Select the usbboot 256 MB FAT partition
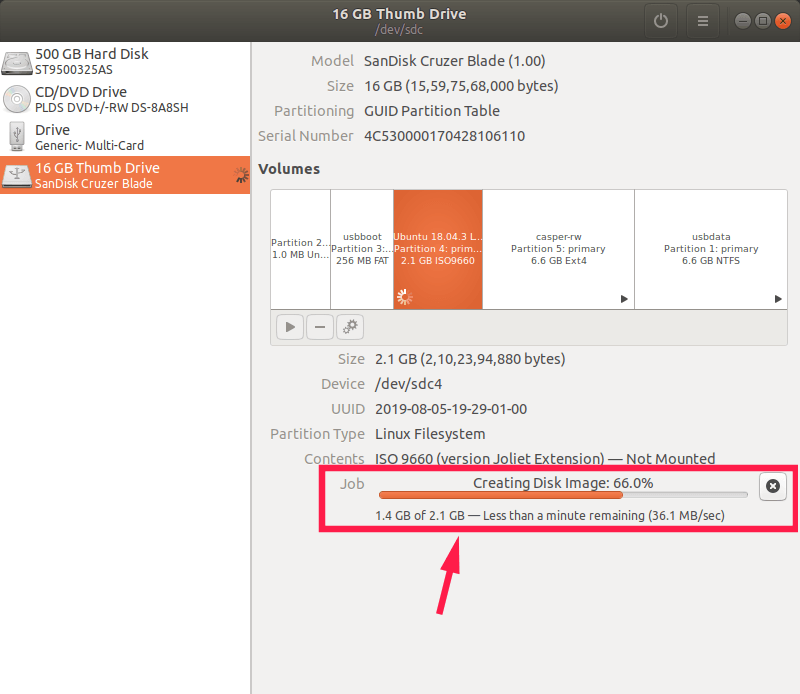Image resolution: width=800 pixels, height=694 pixels. [361, 249]
